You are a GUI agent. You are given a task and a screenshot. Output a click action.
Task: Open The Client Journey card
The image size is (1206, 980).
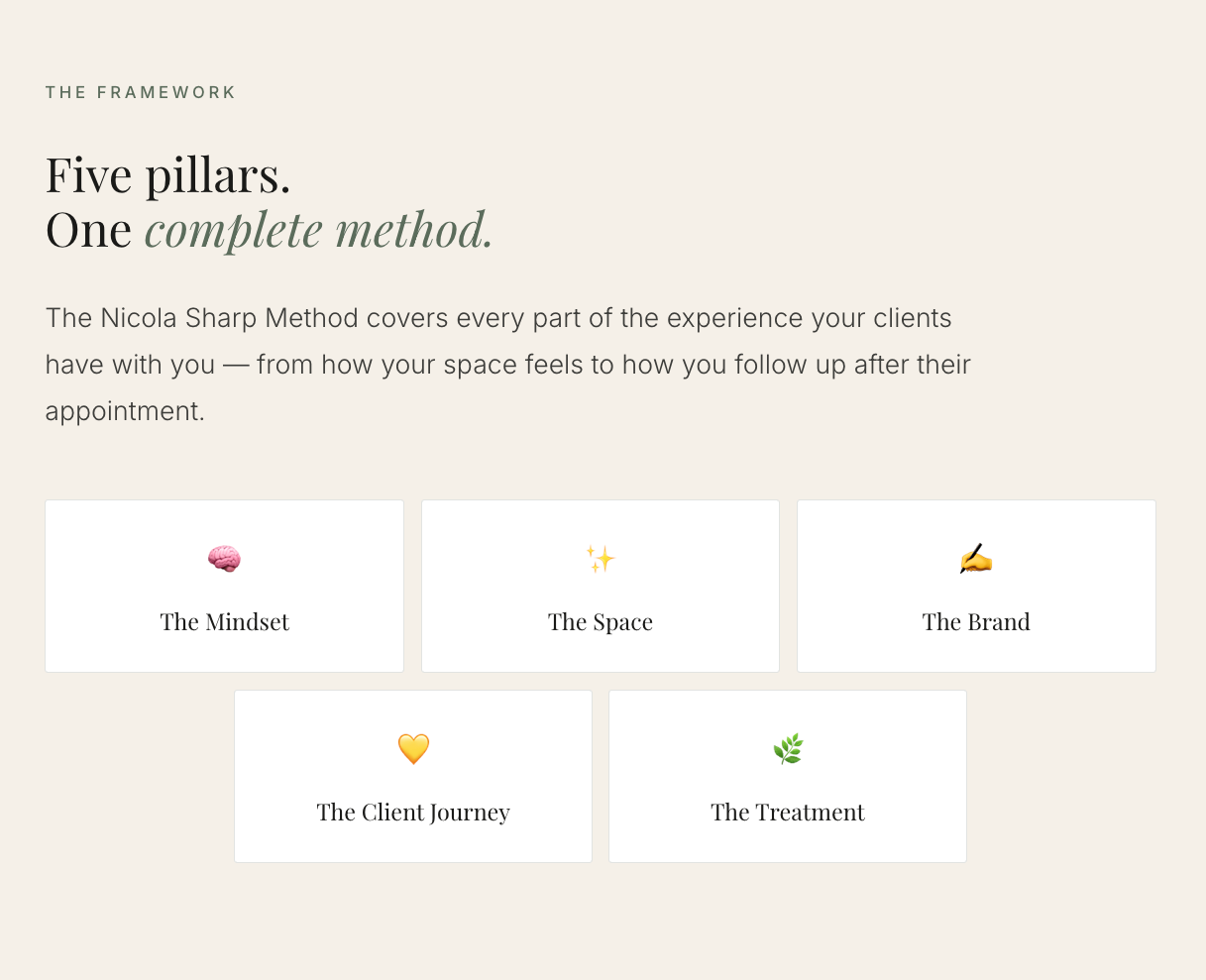(x=413, y=777)
